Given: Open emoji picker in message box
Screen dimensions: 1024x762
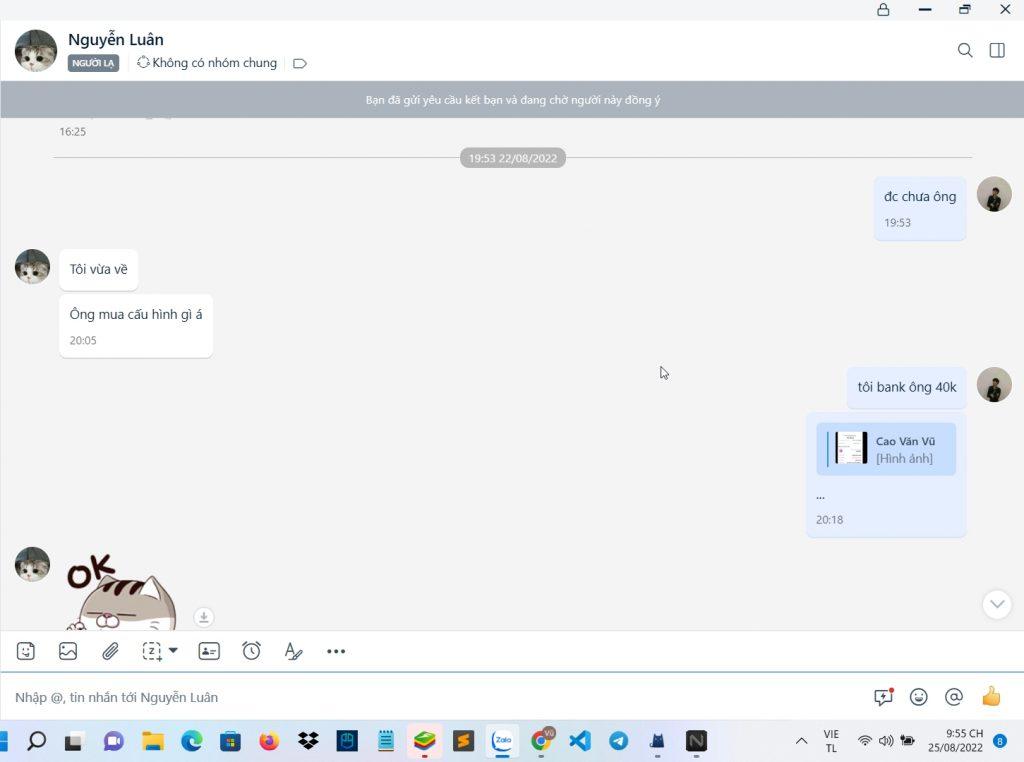Looking at the screenshot, I should click(918, 697).
